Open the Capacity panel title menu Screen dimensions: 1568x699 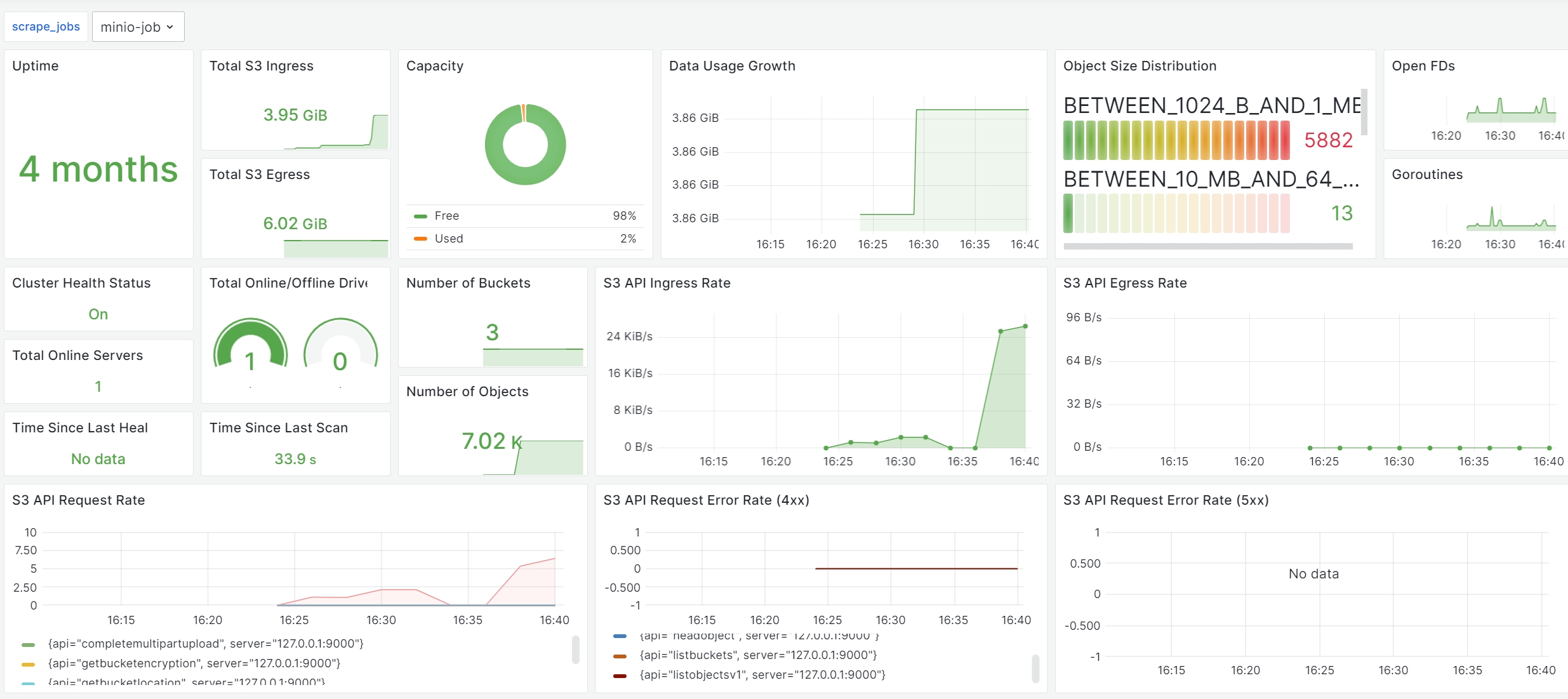pos(434,65)
